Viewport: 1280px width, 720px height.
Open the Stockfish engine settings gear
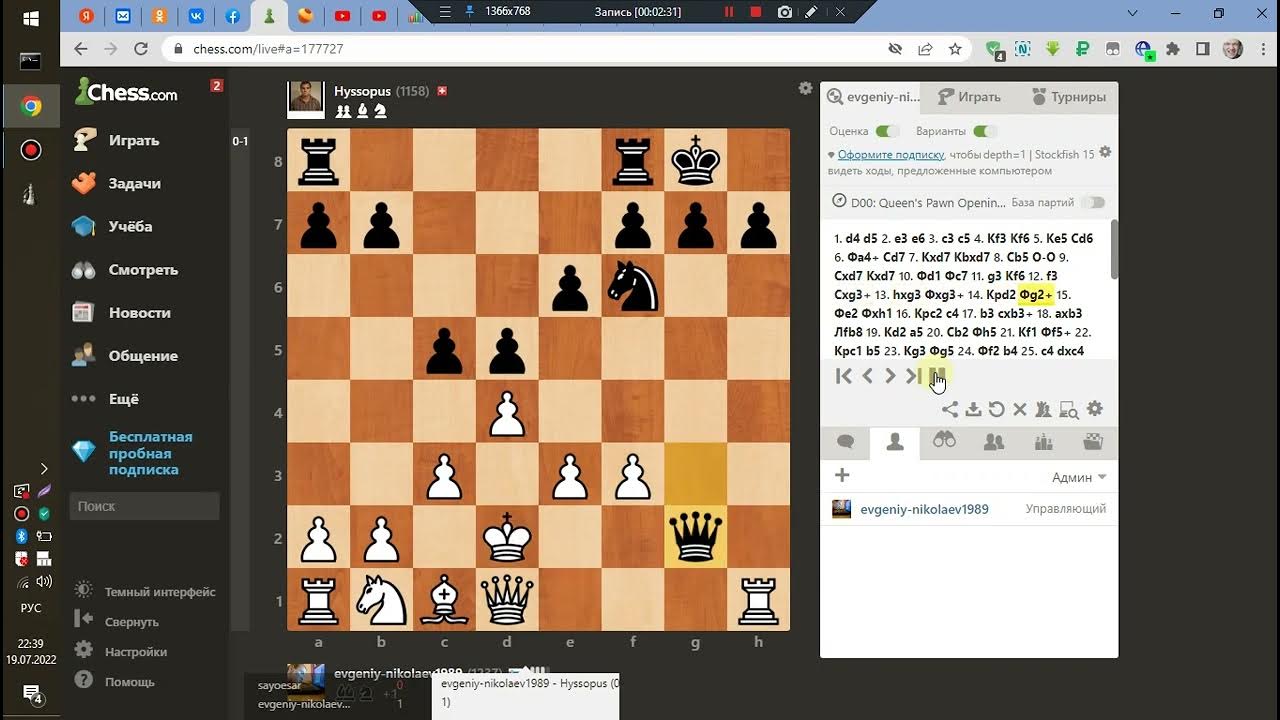pyautogui.click(x=1105, y=152)
